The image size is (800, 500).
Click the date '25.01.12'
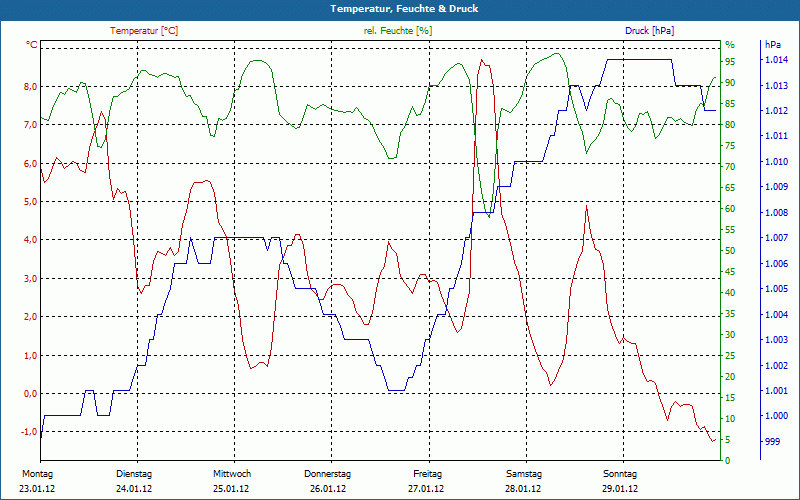(x=231, y=489)
